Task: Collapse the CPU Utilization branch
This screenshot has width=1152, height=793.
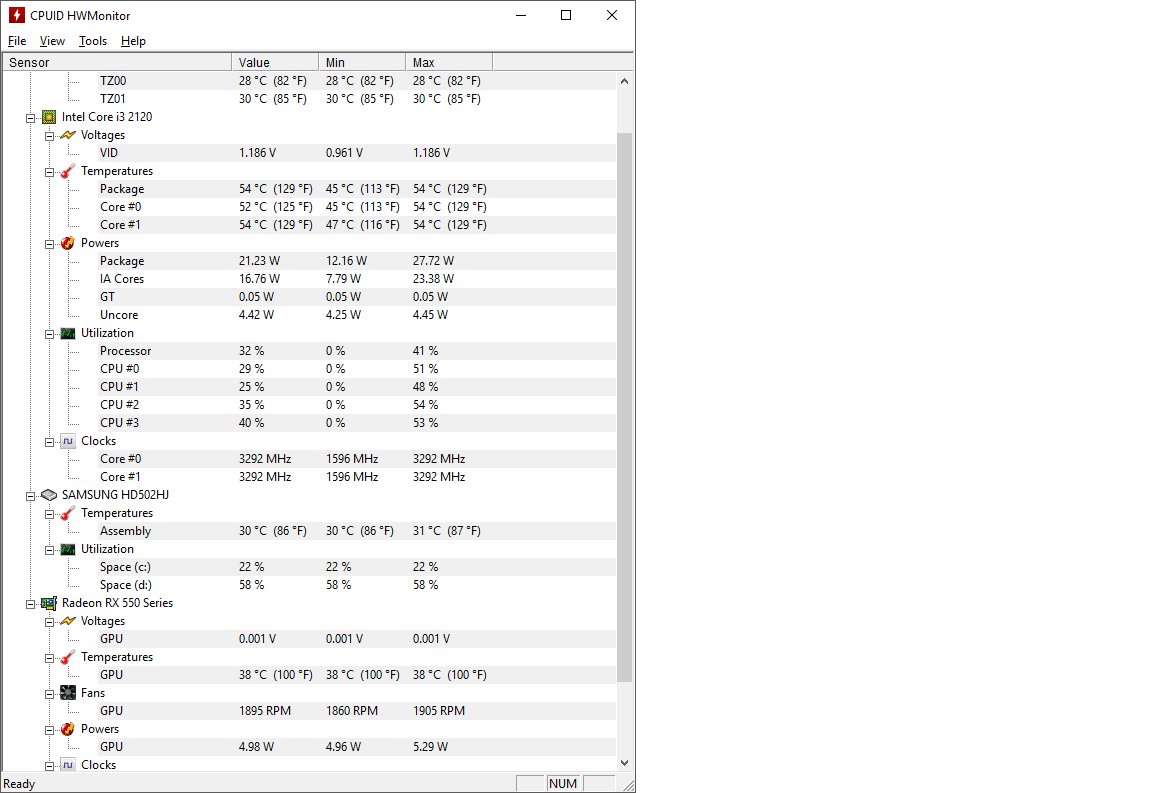Action: click(x=49, y=334)
